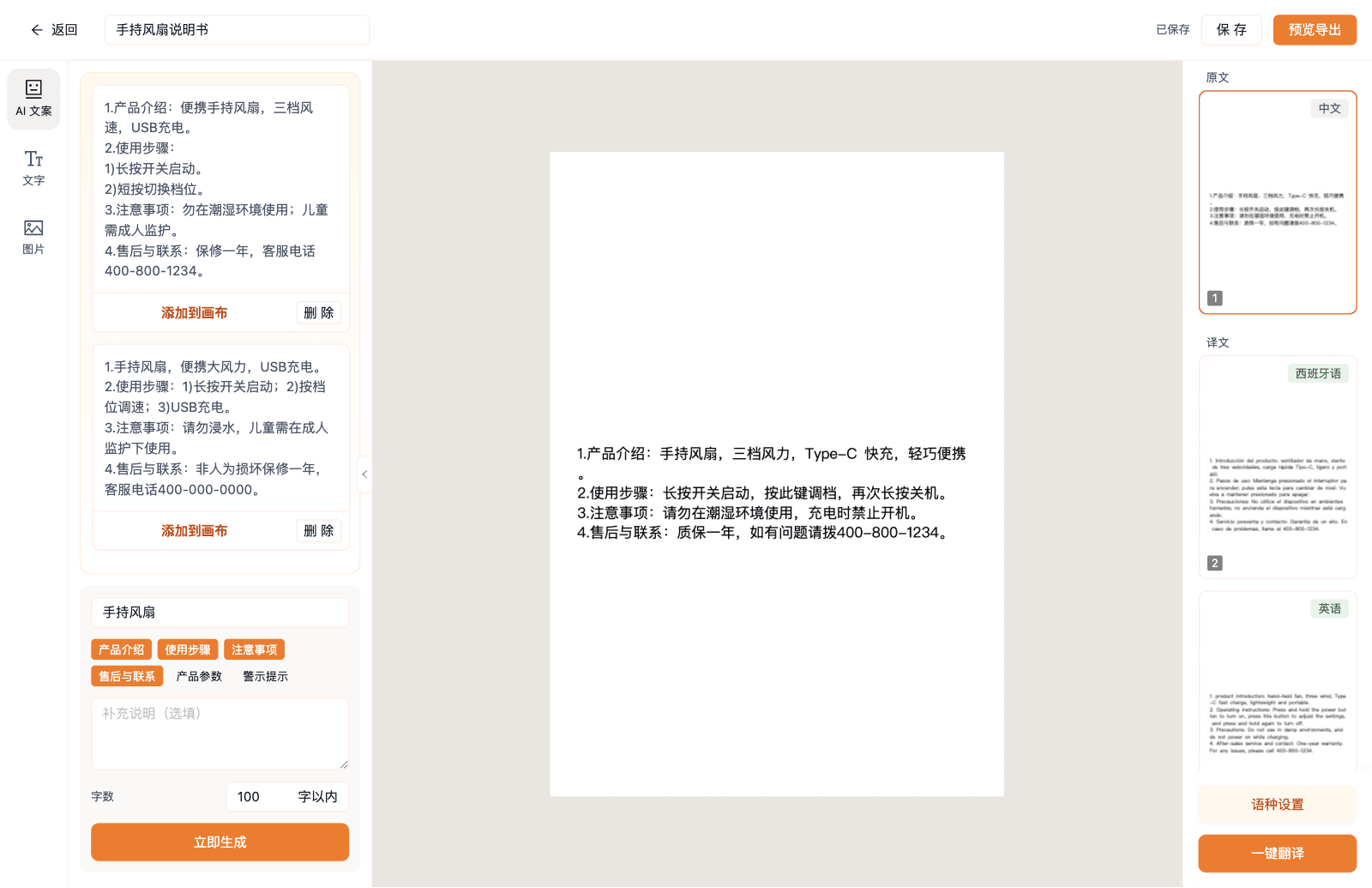1372x888 pixels.
Task: Delete the first generated copy card
Action: 319,312
